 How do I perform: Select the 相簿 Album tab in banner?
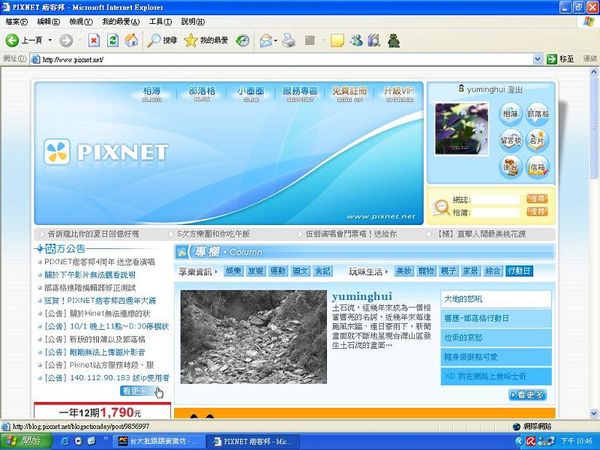[152, 94]
